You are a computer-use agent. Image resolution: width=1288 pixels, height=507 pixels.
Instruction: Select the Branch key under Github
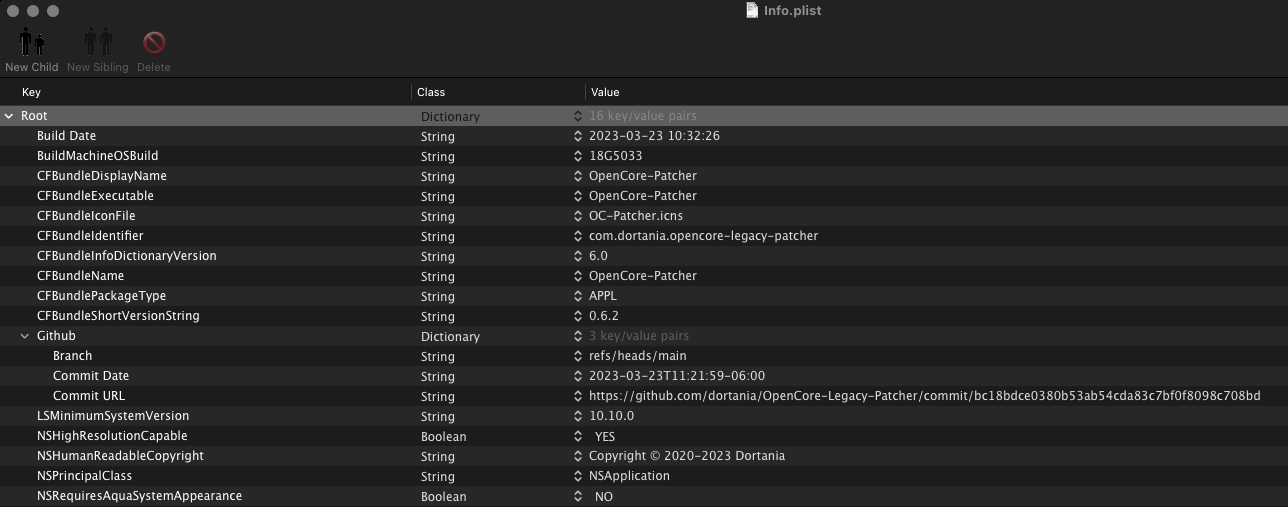point(72,356)
